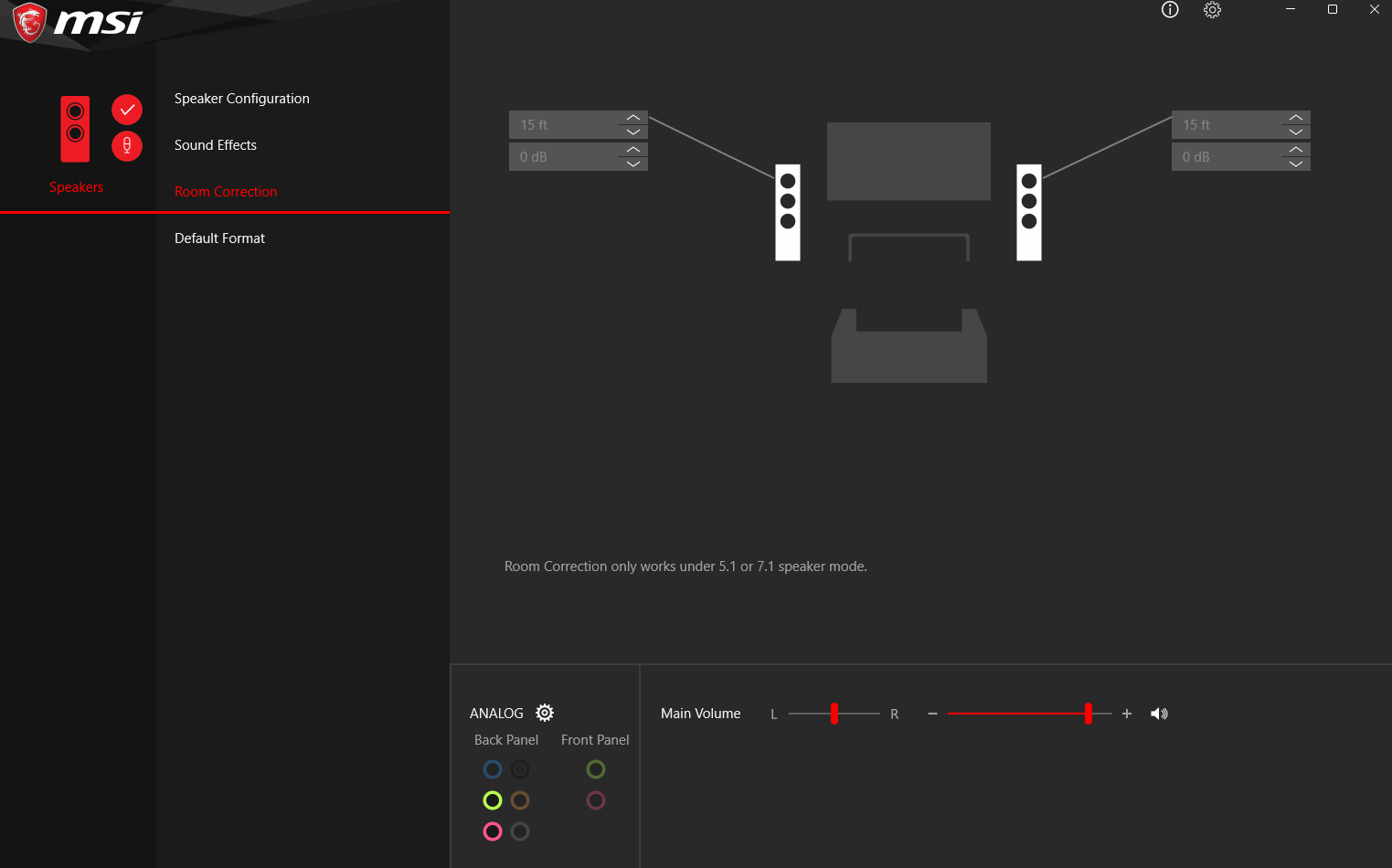Click the black Back Panel jack
This screenshot has width=1392, height=868.
click(x=520, y=769)
